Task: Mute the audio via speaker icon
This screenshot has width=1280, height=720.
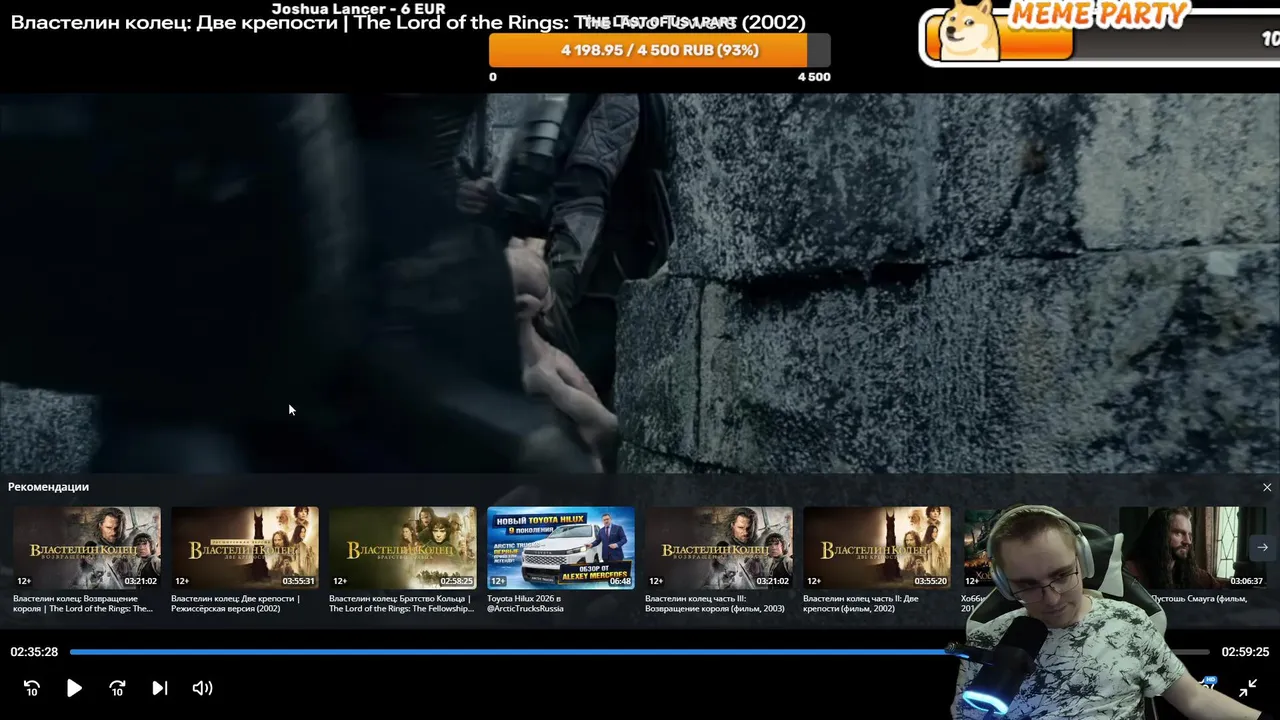Action: [x=202, y=688]
